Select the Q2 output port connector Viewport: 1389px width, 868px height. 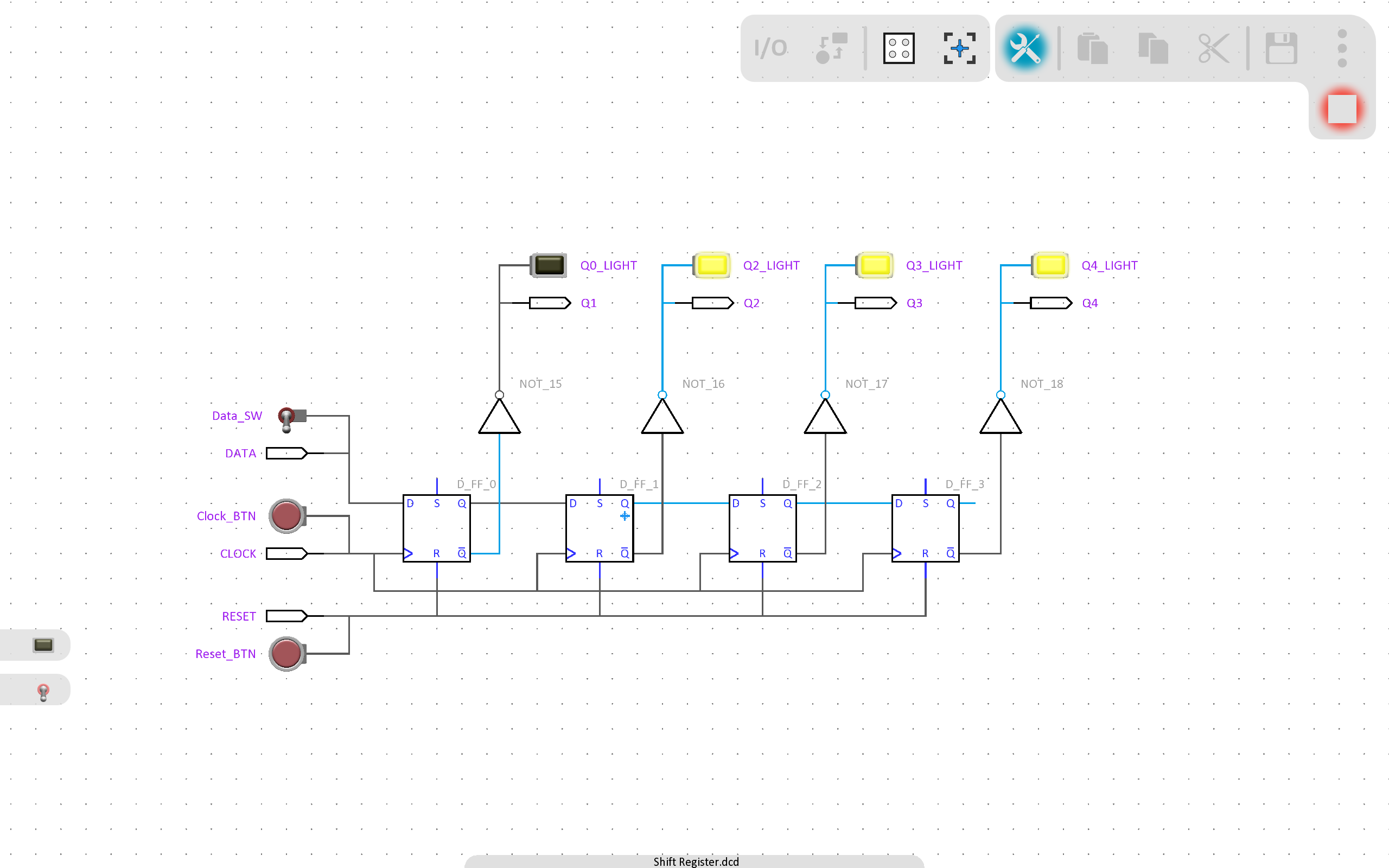click(x=712, y=303)
